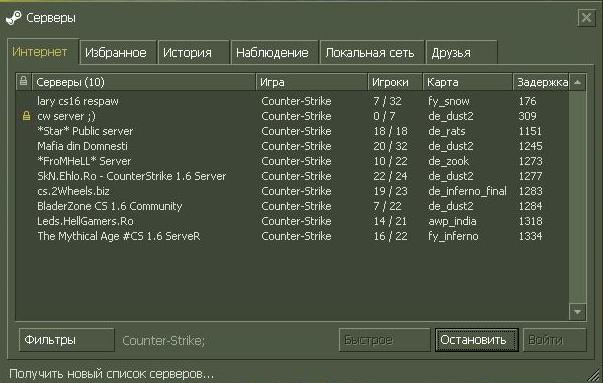The width and height of the screenshot is (603, 383).
Task: Click the Войти button
Action: pyautogui.click(x=554, y=340)
